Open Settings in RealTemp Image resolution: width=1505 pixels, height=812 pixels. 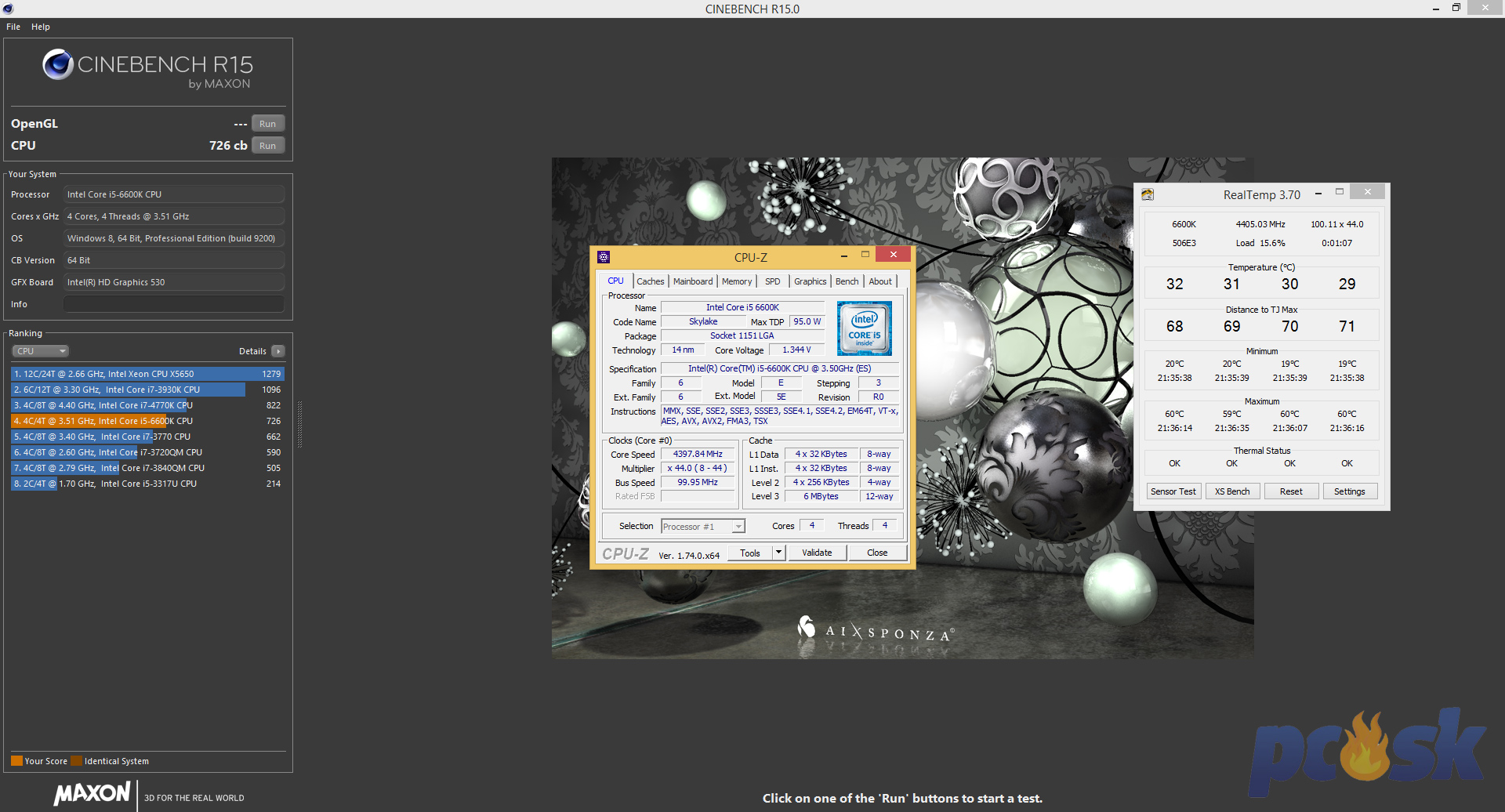tap(1349, 491)
